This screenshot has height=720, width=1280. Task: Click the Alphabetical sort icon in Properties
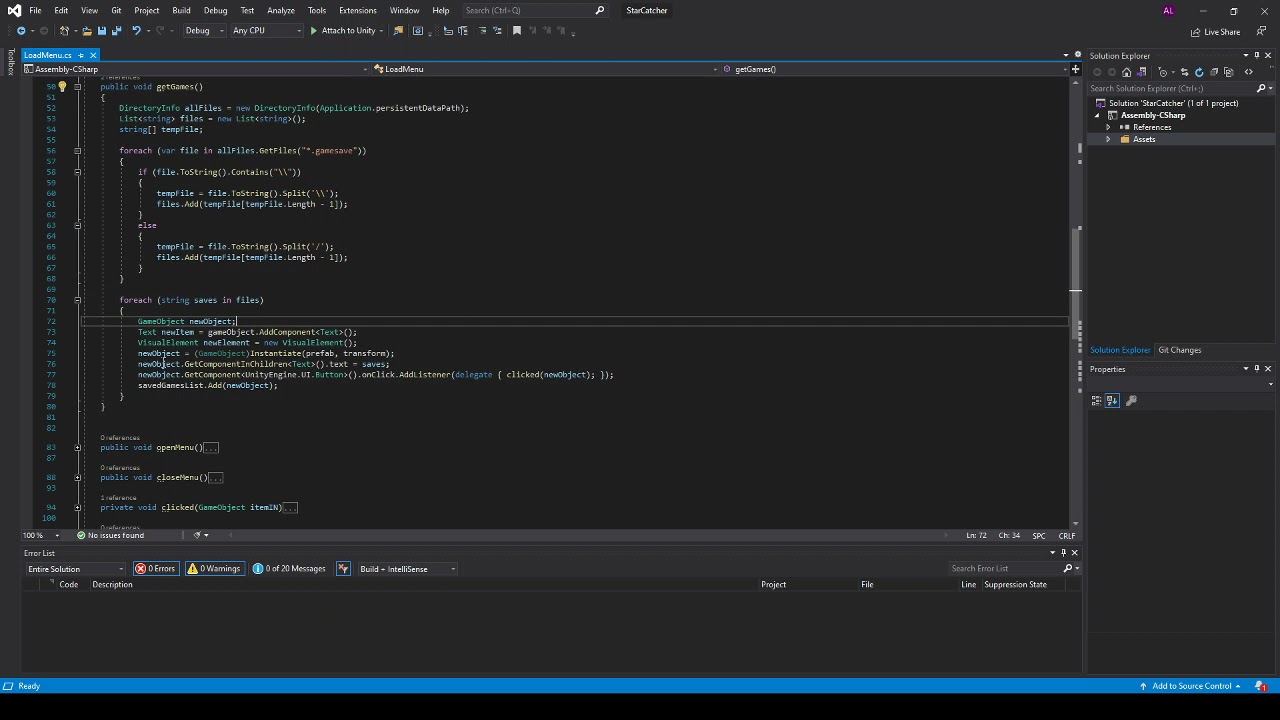[x=1112, y=401]
